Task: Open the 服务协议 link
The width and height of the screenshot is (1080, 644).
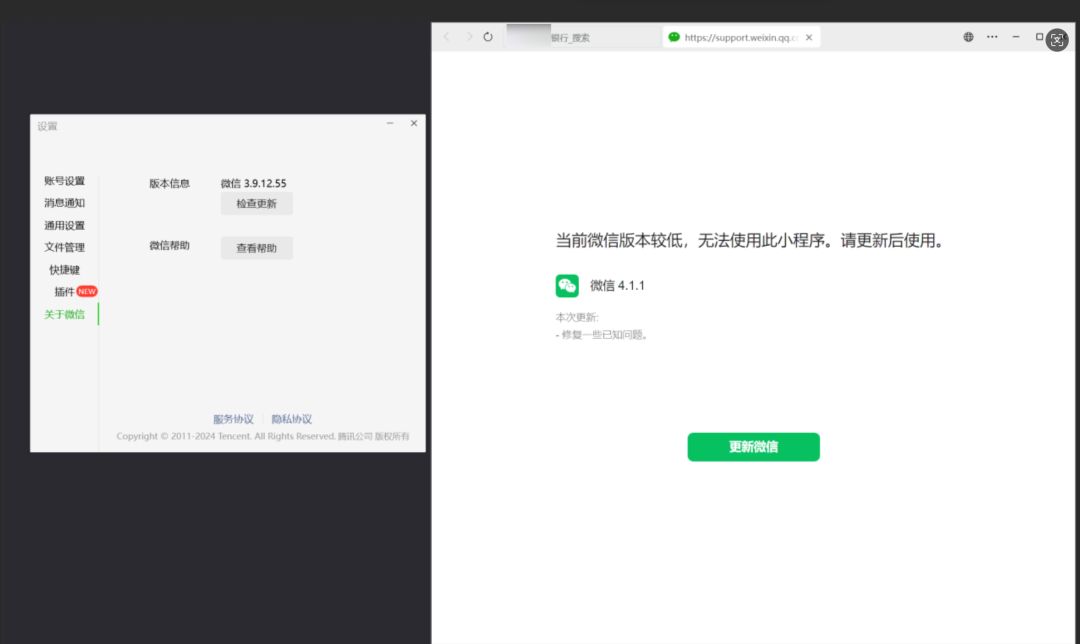Action: pos(233,419)
